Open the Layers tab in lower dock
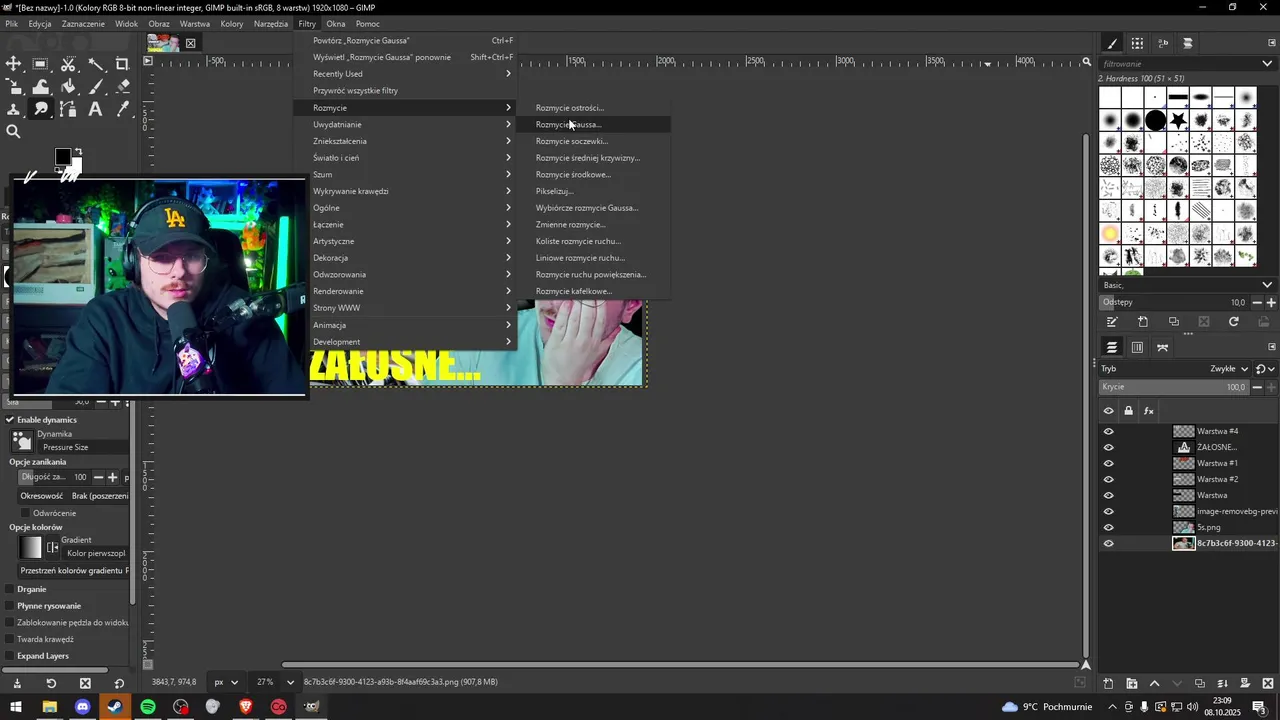This screenshot has height=720, width=1280. point(1111,347)
